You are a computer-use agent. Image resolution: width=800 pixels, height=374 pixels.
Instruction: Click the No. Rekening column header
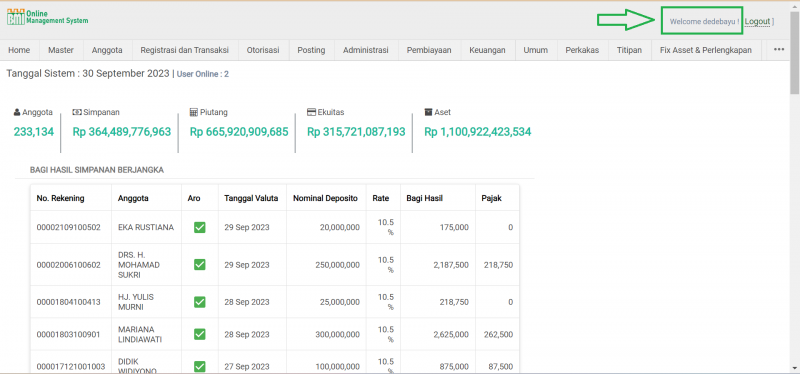61,198
